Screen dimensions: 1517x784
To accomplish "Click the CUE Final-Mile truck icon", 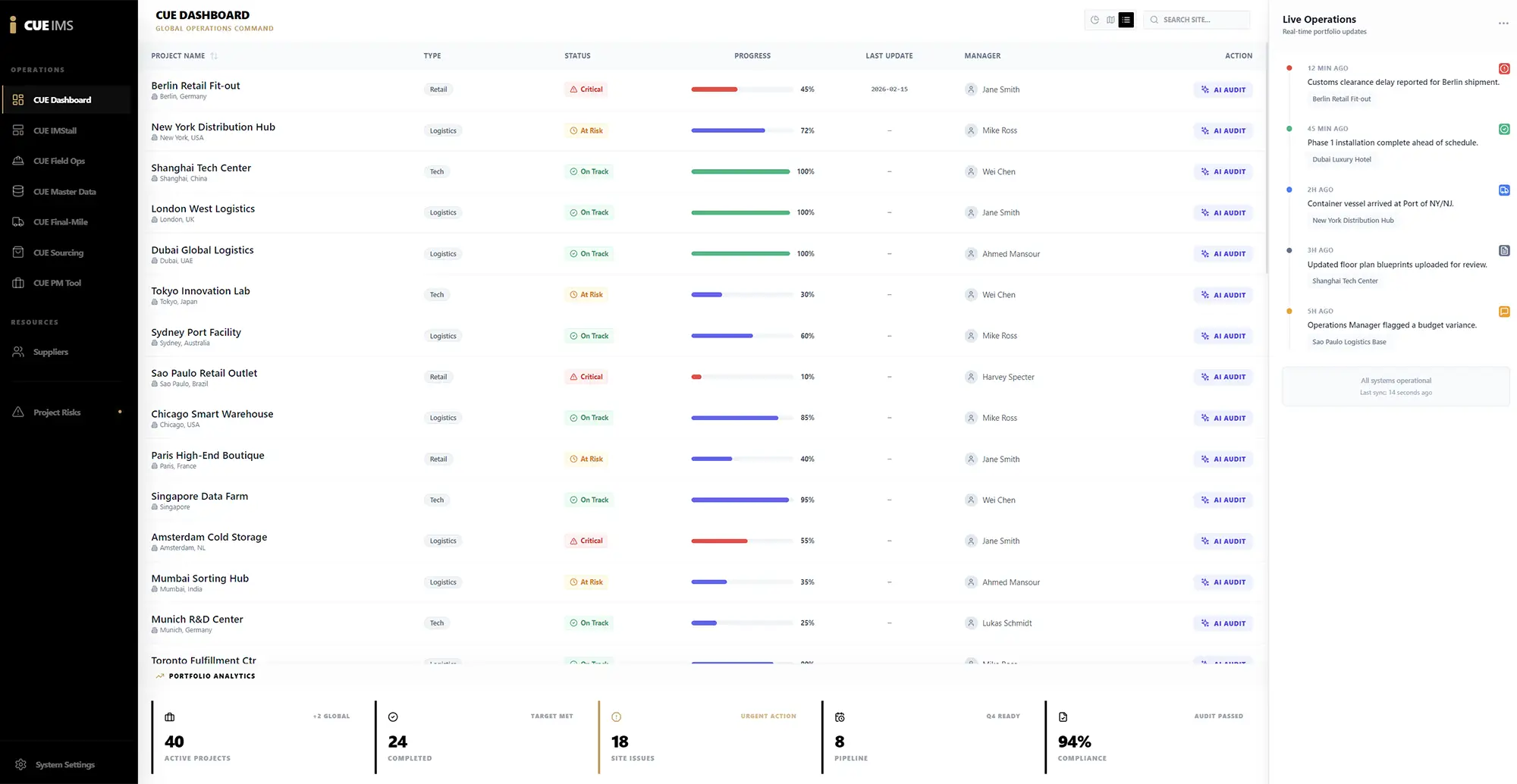I will click(18, 222).
